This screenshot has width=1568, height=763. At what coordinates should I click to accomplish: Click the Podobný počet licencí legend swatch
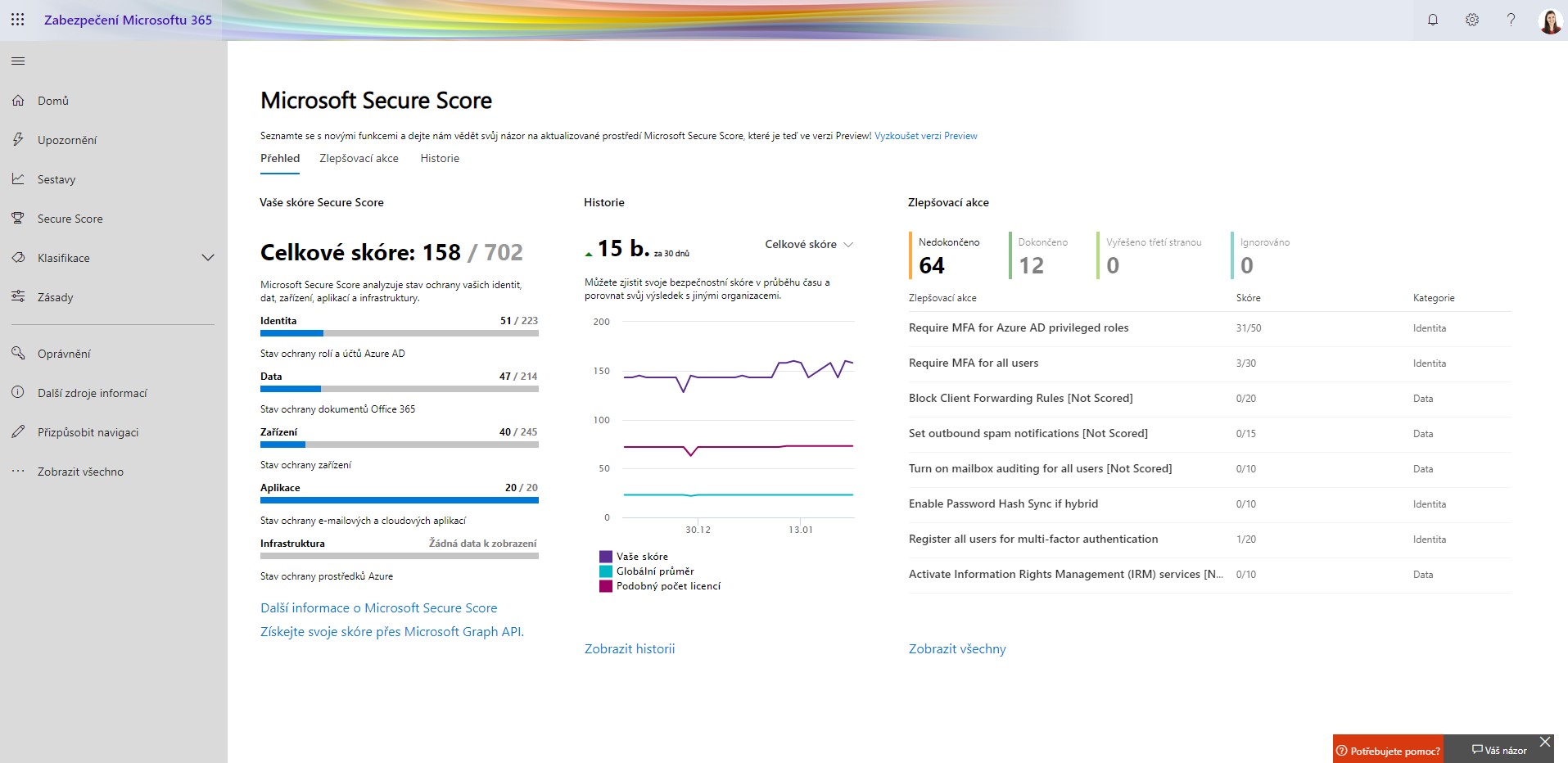pos(606,586)
